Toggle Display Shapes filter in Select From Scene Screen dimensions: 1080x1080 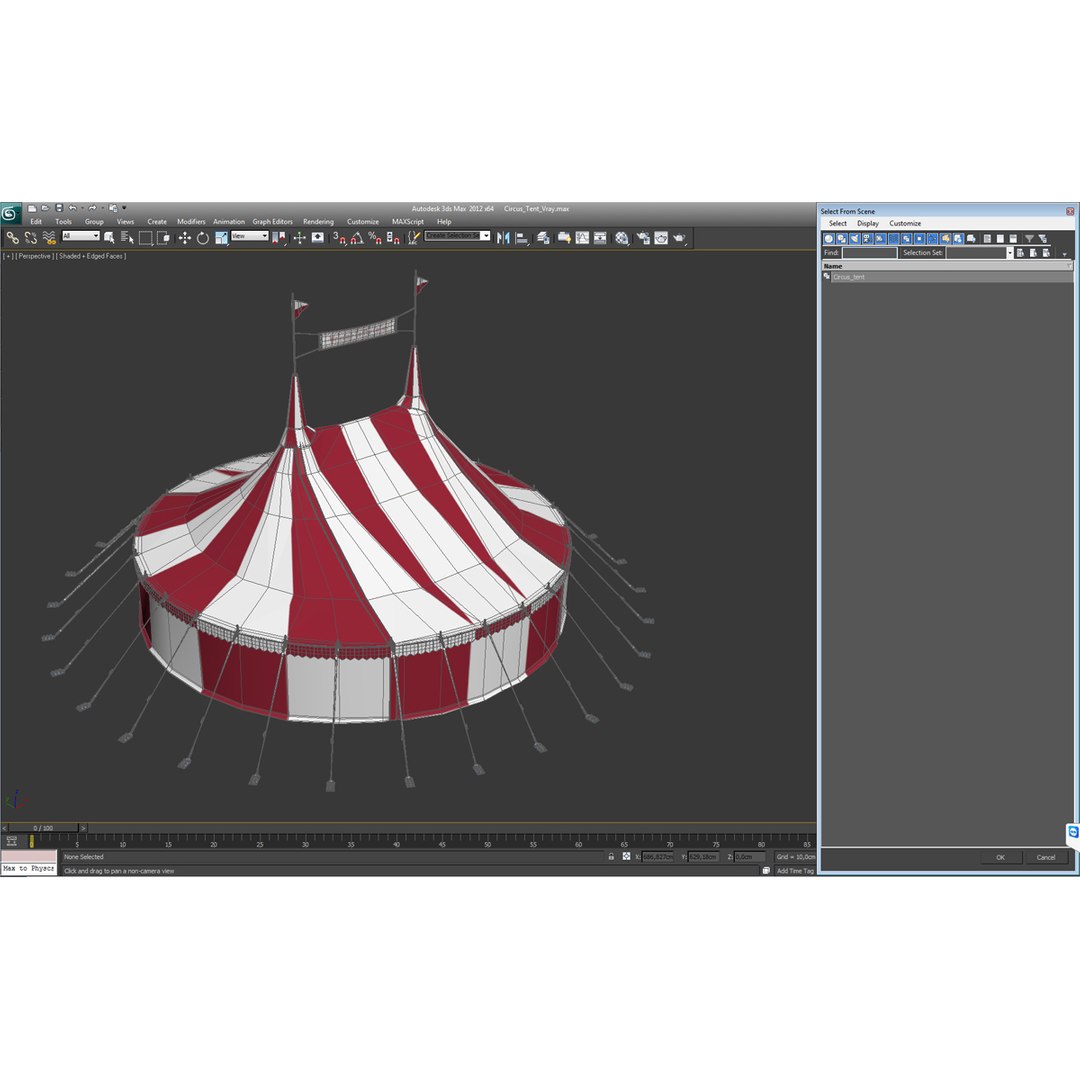(x=842, y=238)
